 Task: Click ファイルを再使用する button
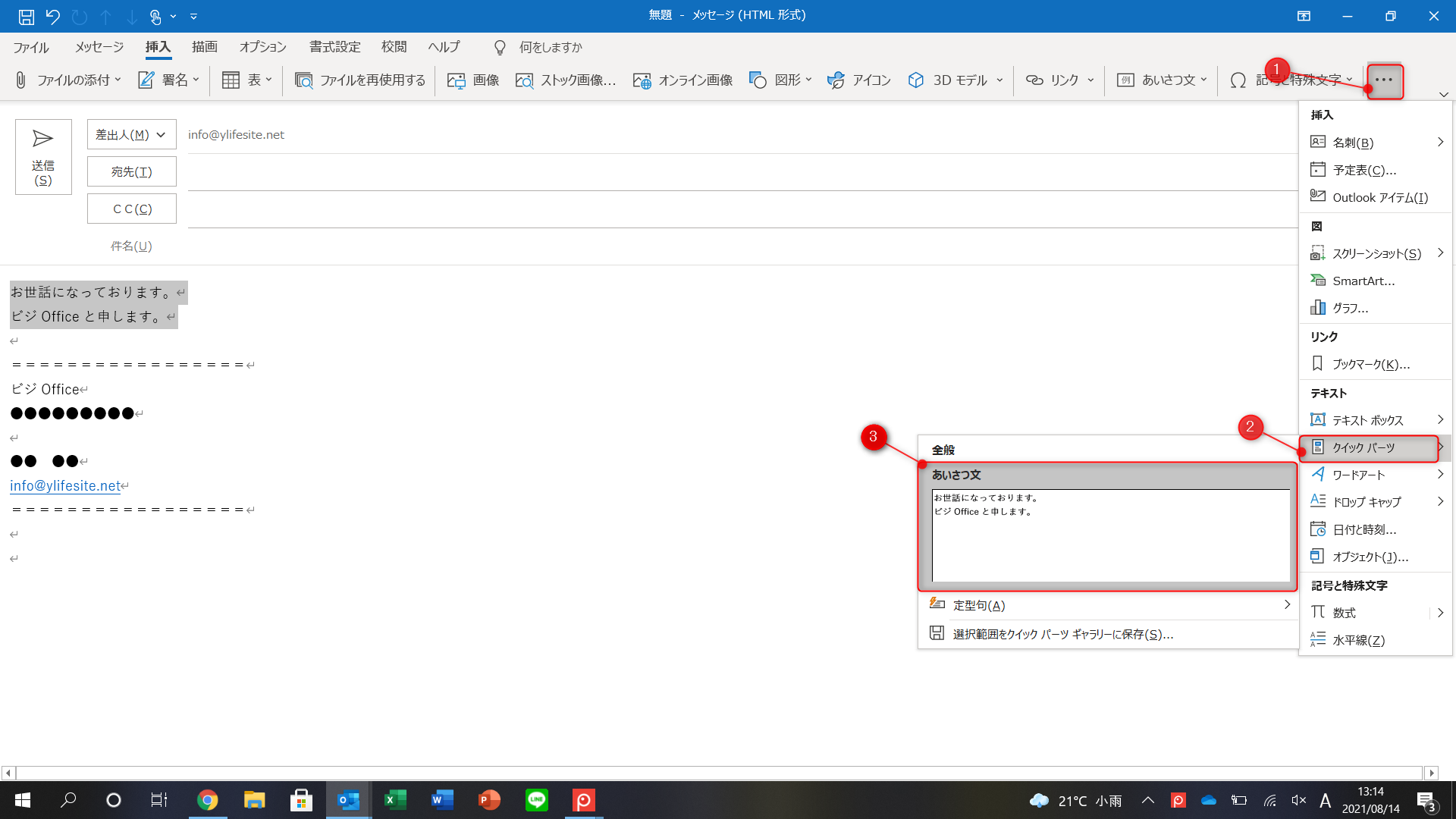(x=359, y=80)
